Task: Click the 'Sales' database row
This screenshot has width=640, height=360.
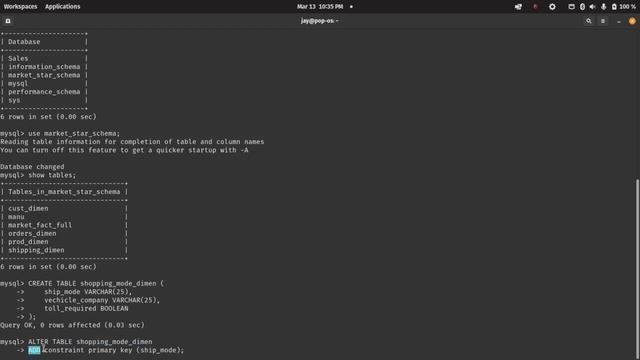Action: coord(18,58)
